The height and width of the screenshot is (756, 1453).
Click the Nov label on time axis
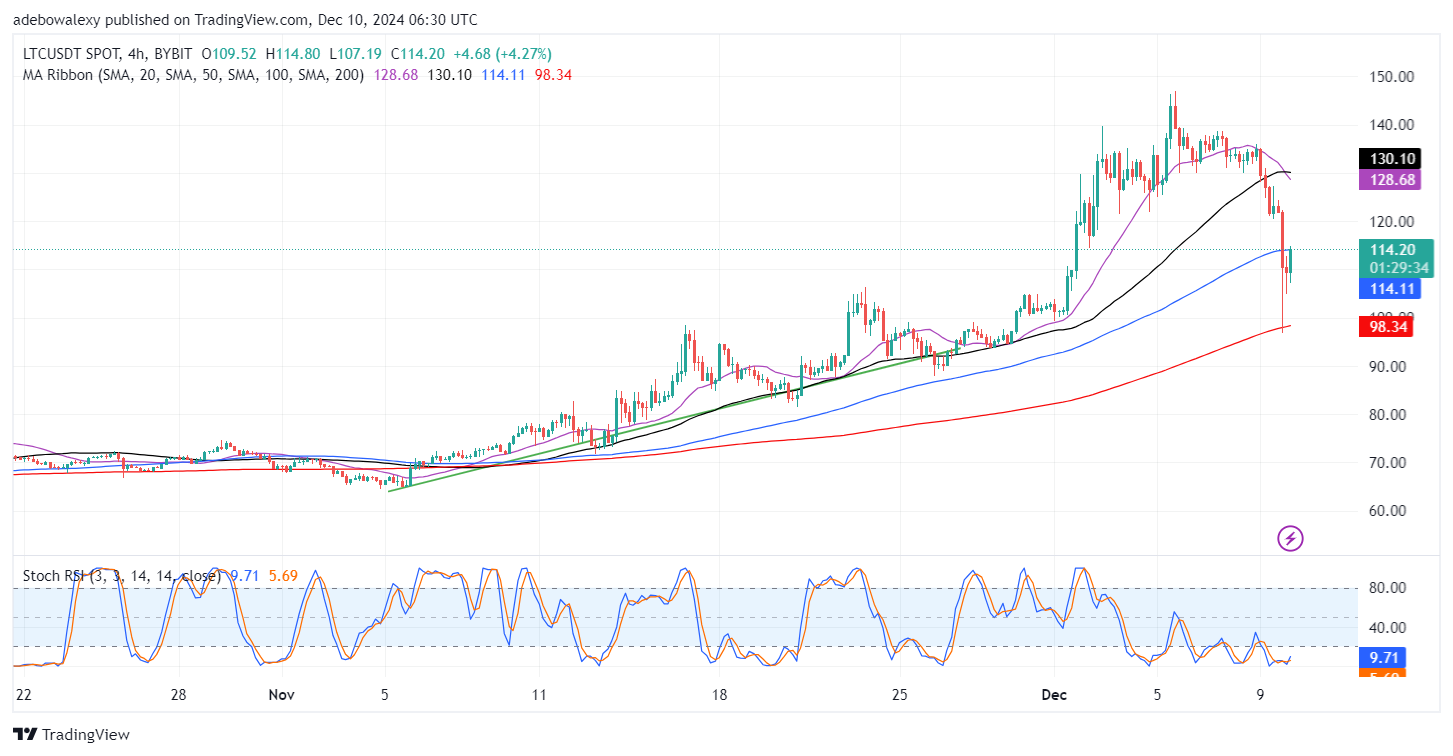(281, 694)
